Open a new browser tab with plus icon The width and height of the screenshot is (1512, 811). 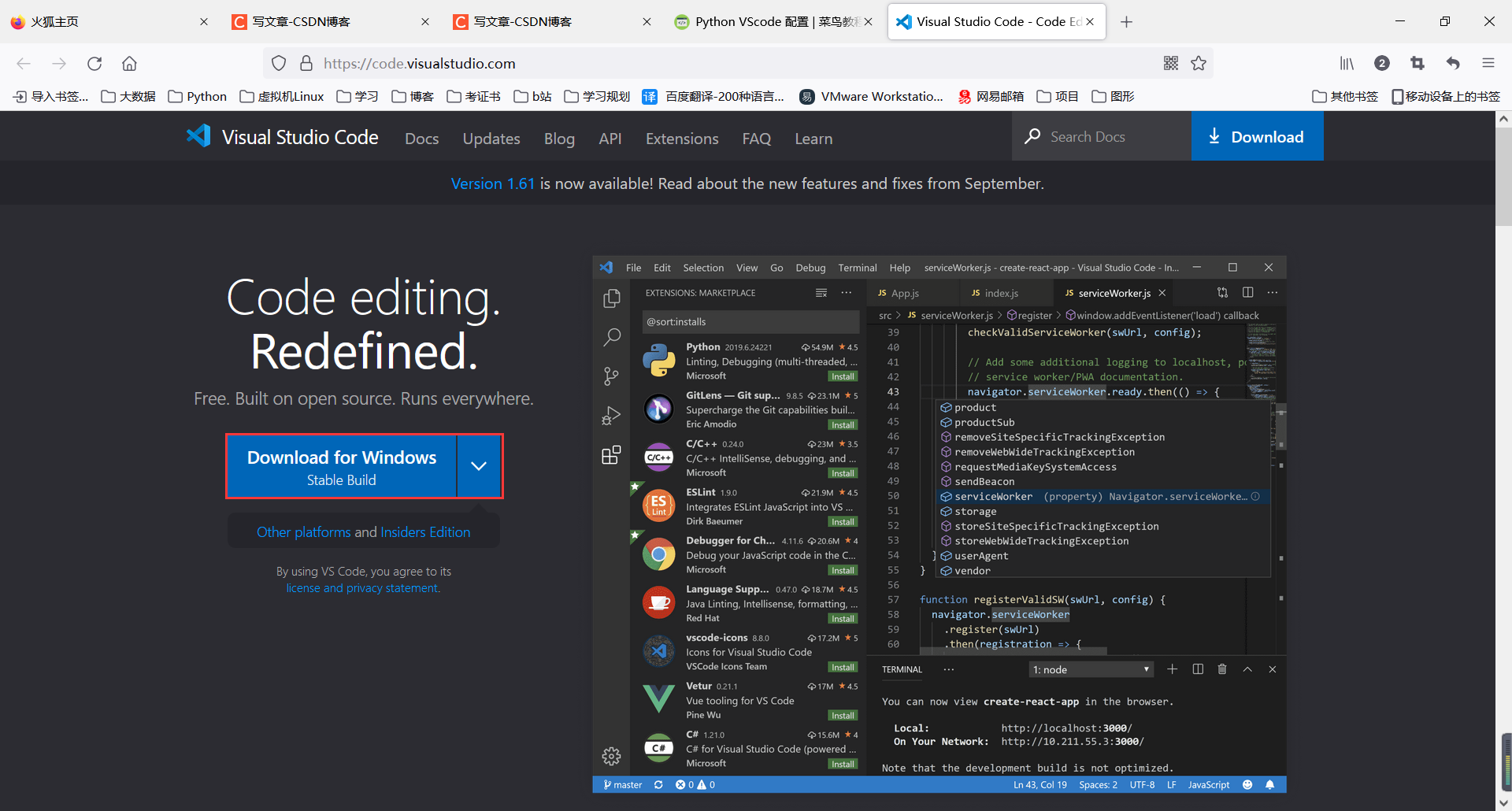tap(1126, 22)
